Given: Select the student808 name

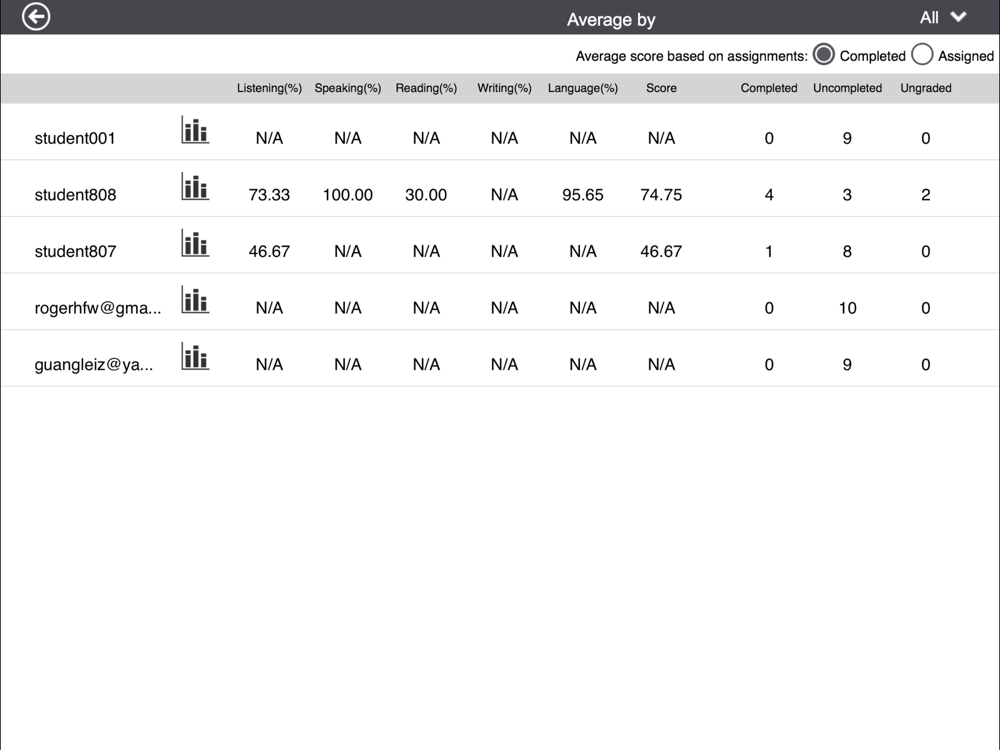Looking at the screenshot, I should point(75,195).
